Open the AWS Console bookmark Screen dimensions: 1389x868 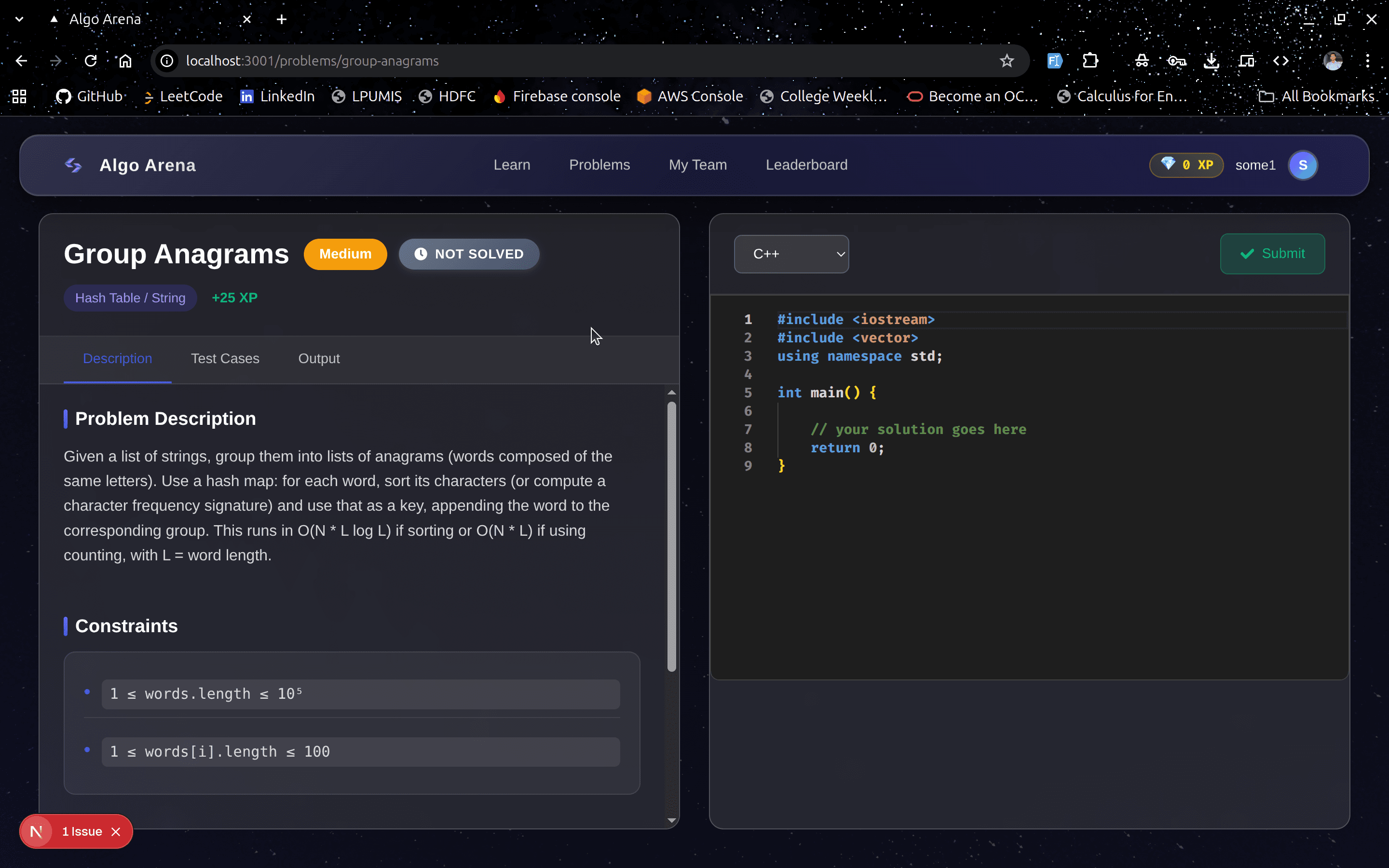(690, 96)
